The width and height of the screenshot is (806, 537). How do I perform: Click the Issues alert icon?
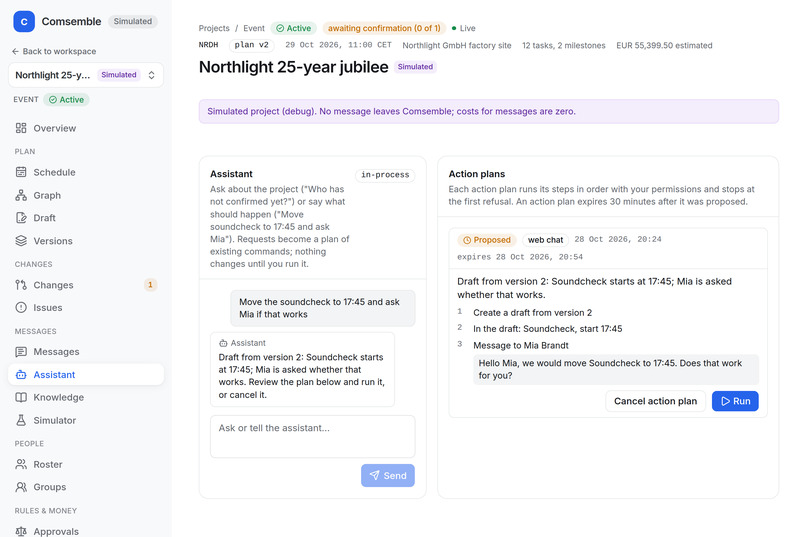click(21, 307)
